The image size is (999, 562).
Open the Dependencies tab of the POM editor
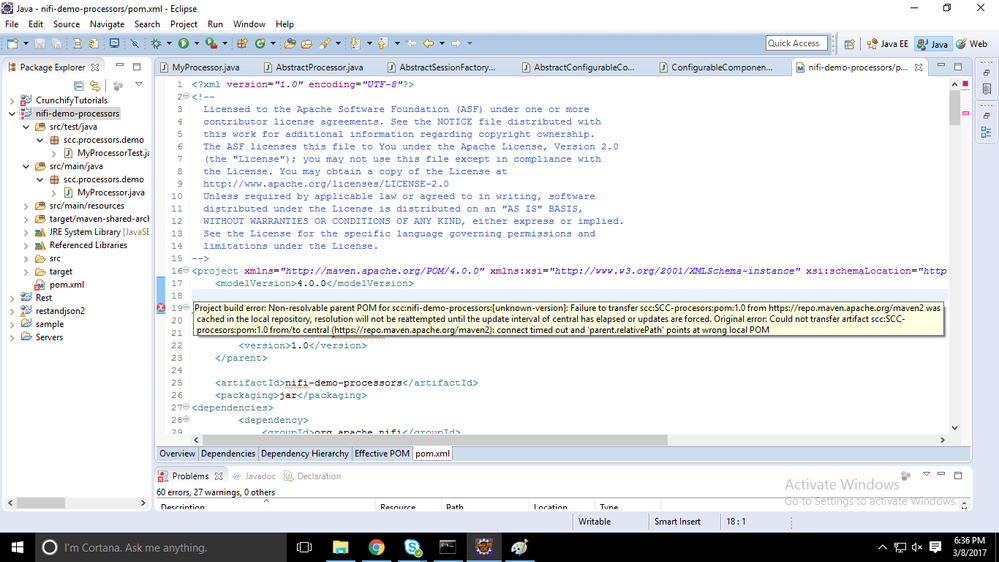(x=227, y=454)
